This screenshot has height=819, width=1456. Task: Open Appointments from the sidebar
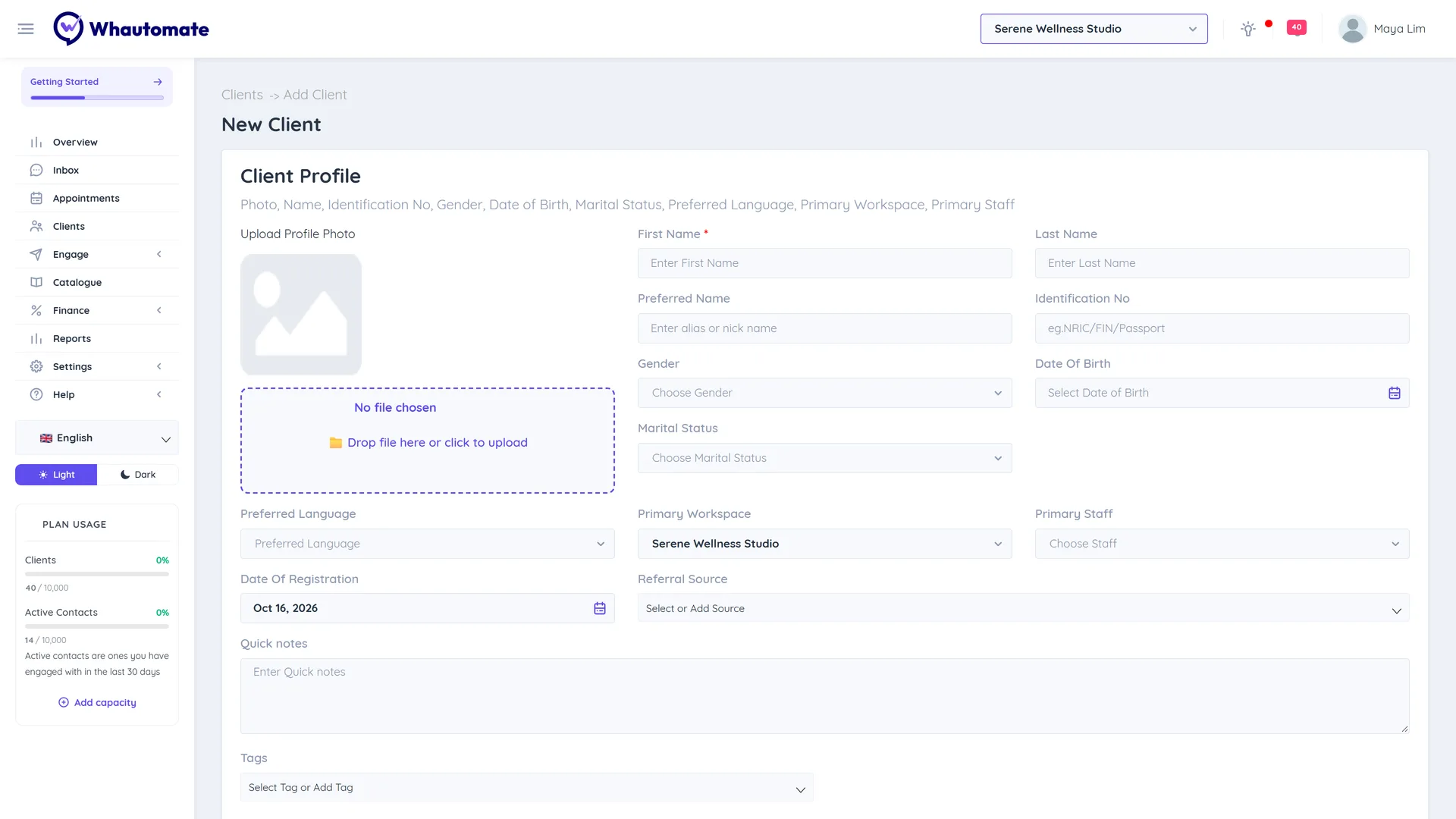click(97, 199)
